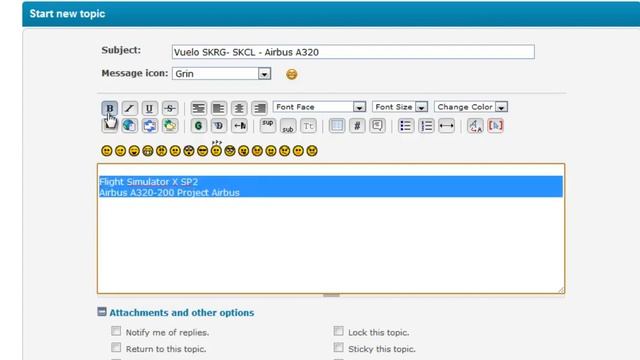Click inside the message body text area
The image size is (640, 360).
pos(331,229)
